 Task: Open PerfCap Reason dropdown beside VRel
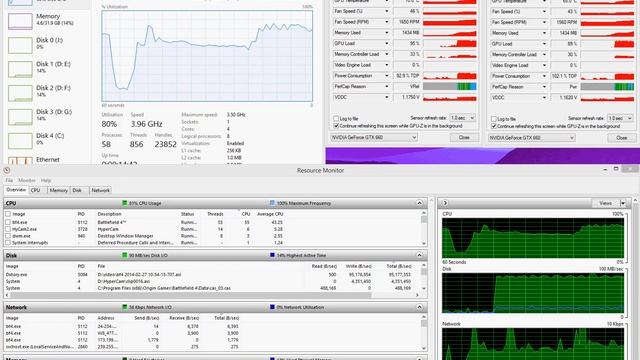coord(387,87)
